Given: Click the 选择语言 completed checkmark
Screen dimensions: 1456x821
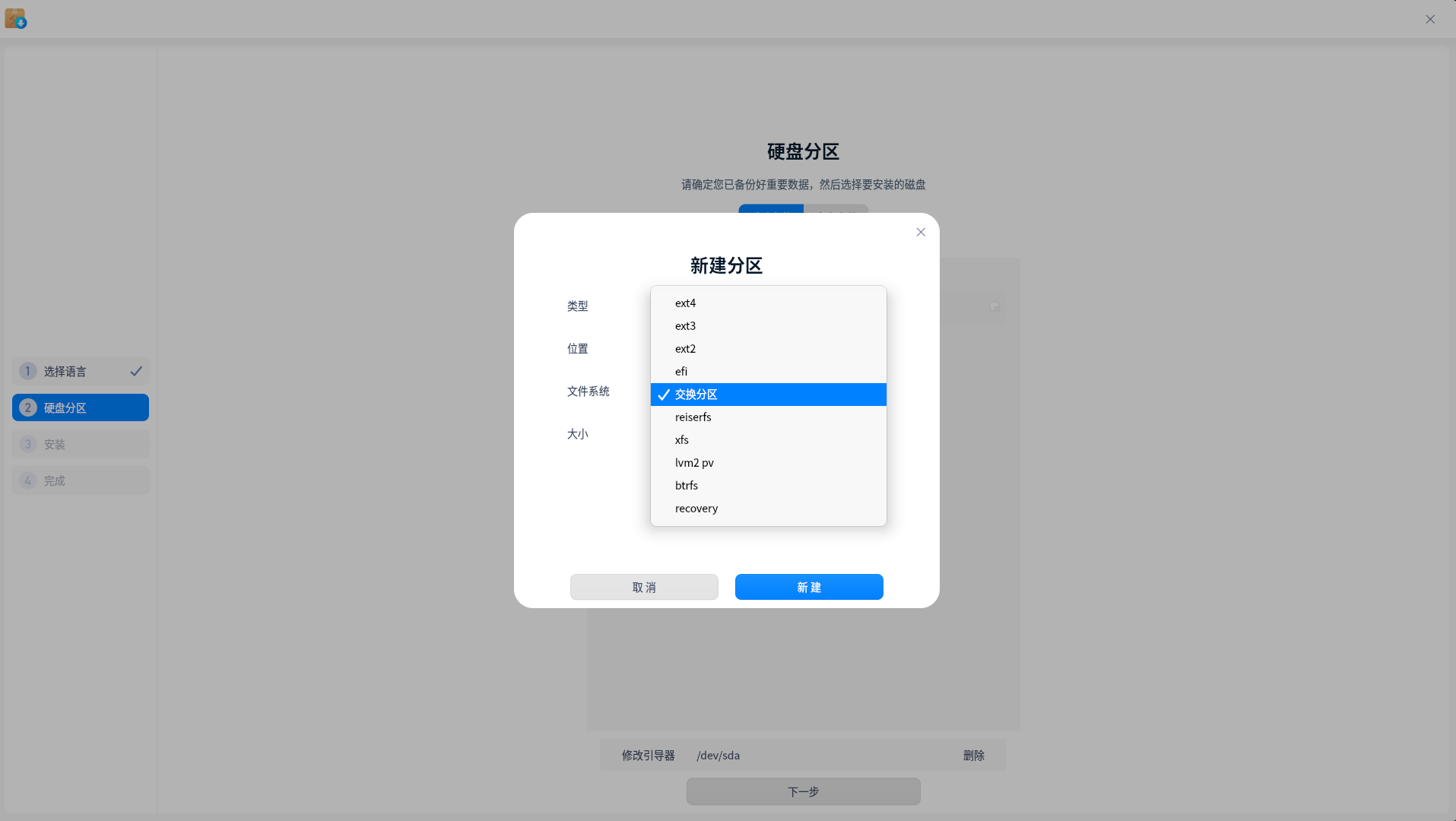Looking at the screenshot, I should [x=136, y=371].
